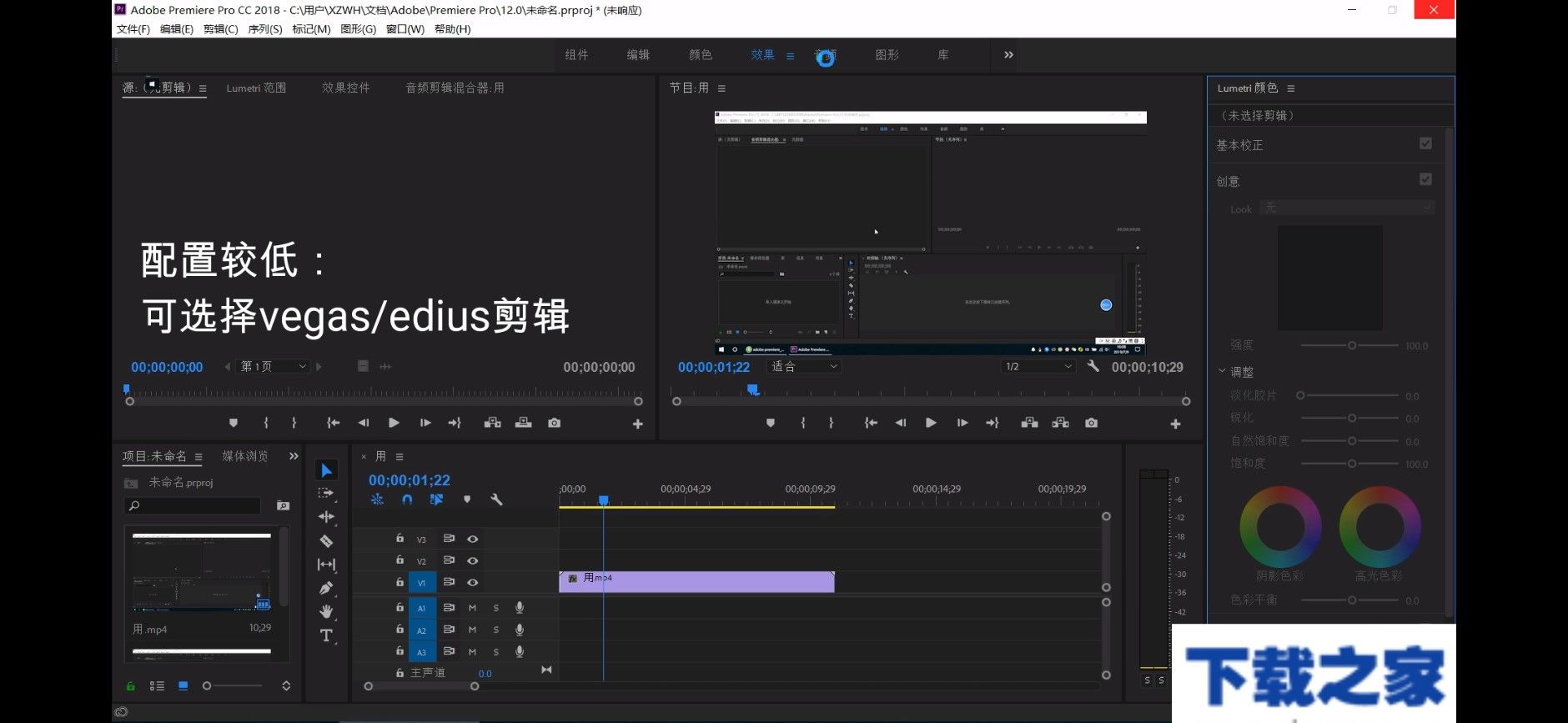The image size is (1568, 723).
Task: Select the Ripple Edit tool
Action: coord(326,517)
